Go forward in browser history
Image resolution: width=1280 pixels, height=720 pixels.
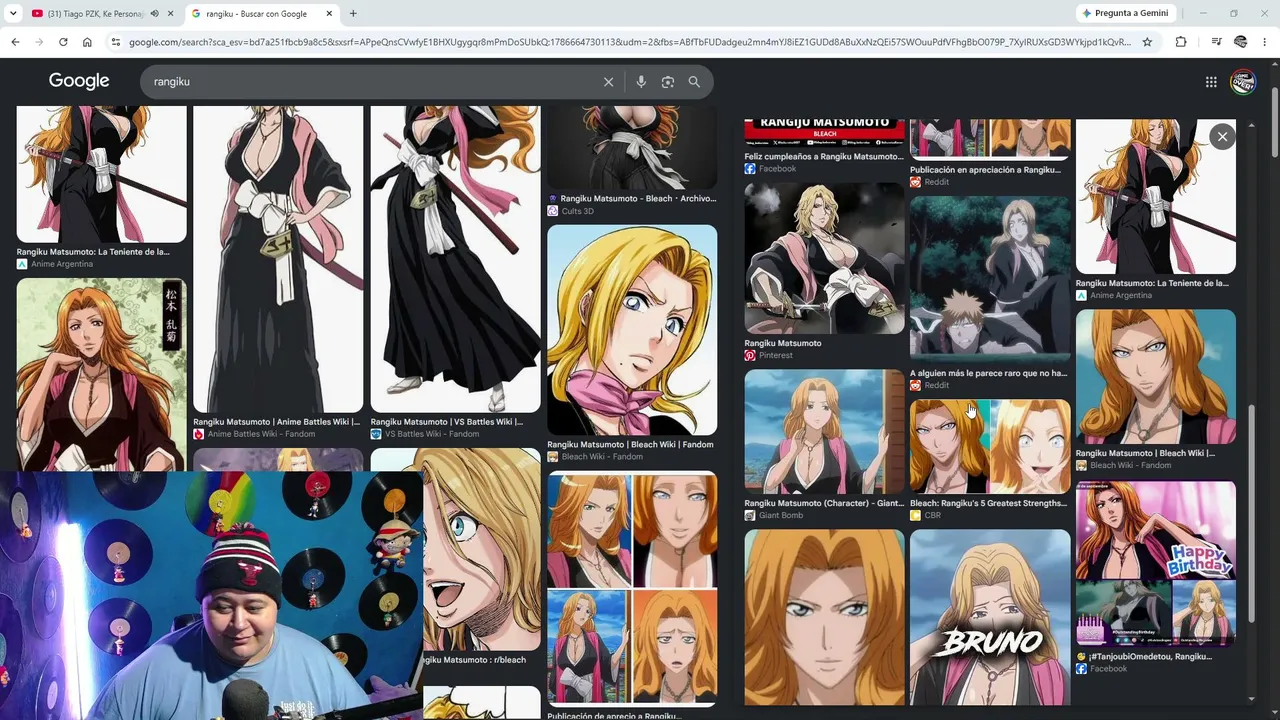39,42
